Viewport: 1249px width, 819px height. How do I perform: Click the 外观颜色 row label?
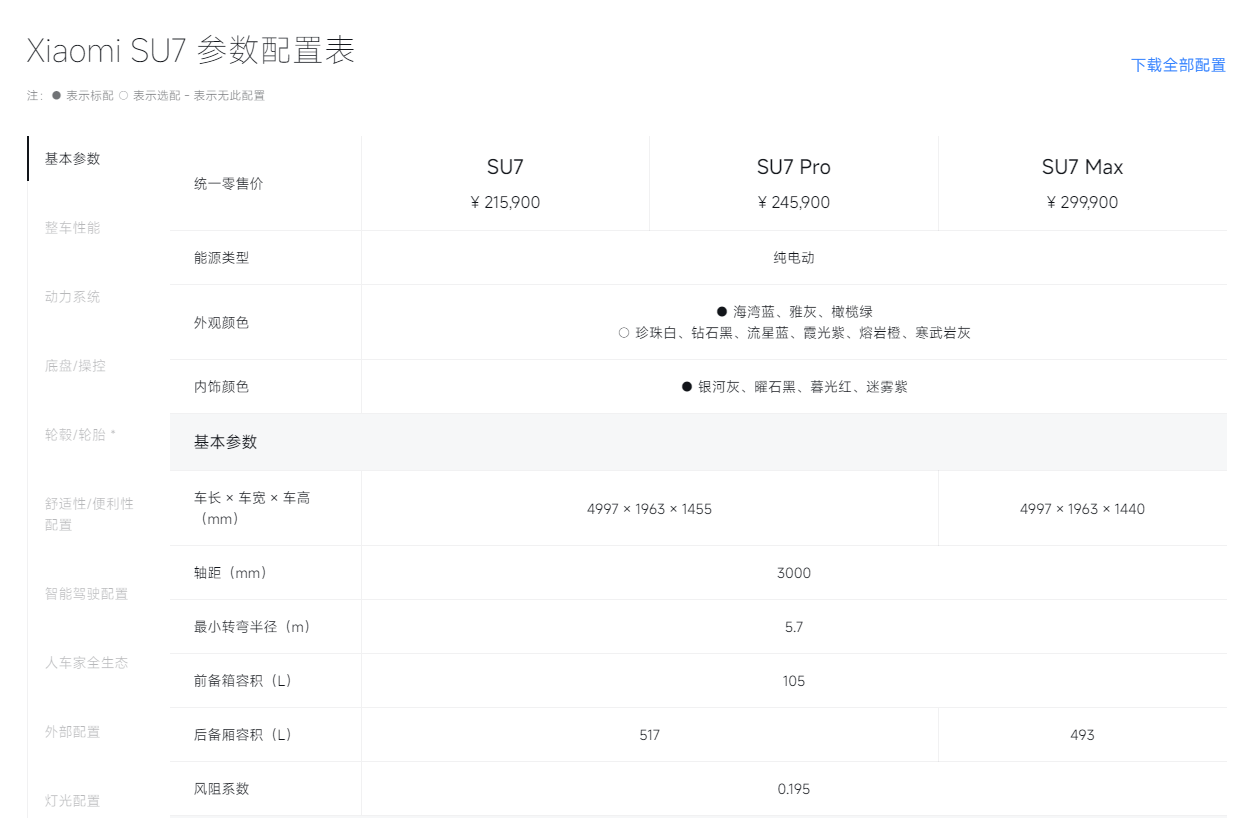[222, 323]
